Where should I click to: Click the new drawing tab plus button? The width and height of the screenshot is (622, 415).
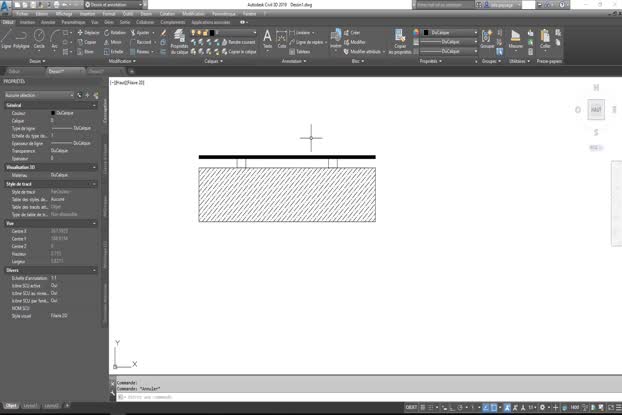[131, 71]
